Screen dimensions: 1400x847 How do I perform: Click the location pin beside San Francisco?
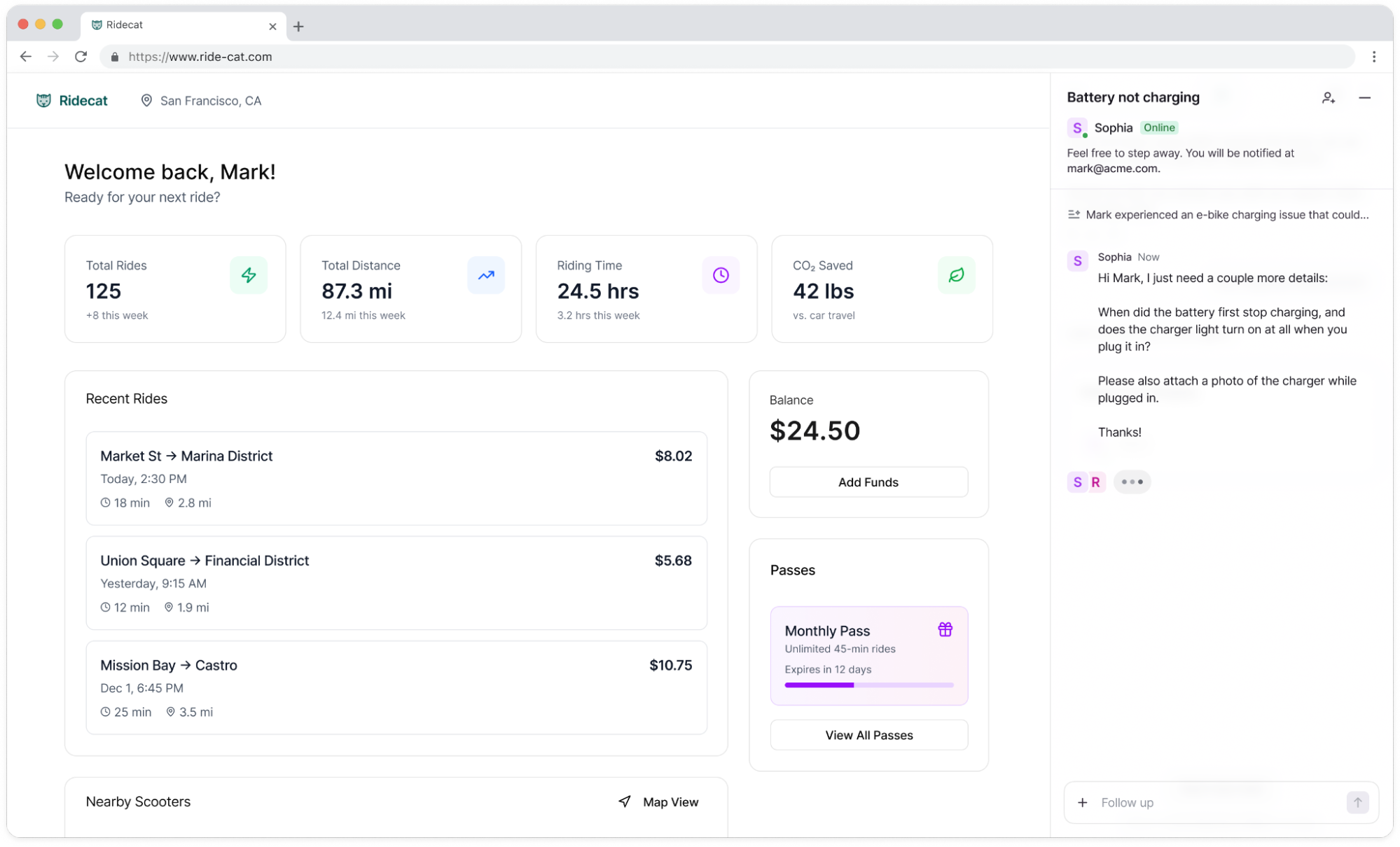146,100
